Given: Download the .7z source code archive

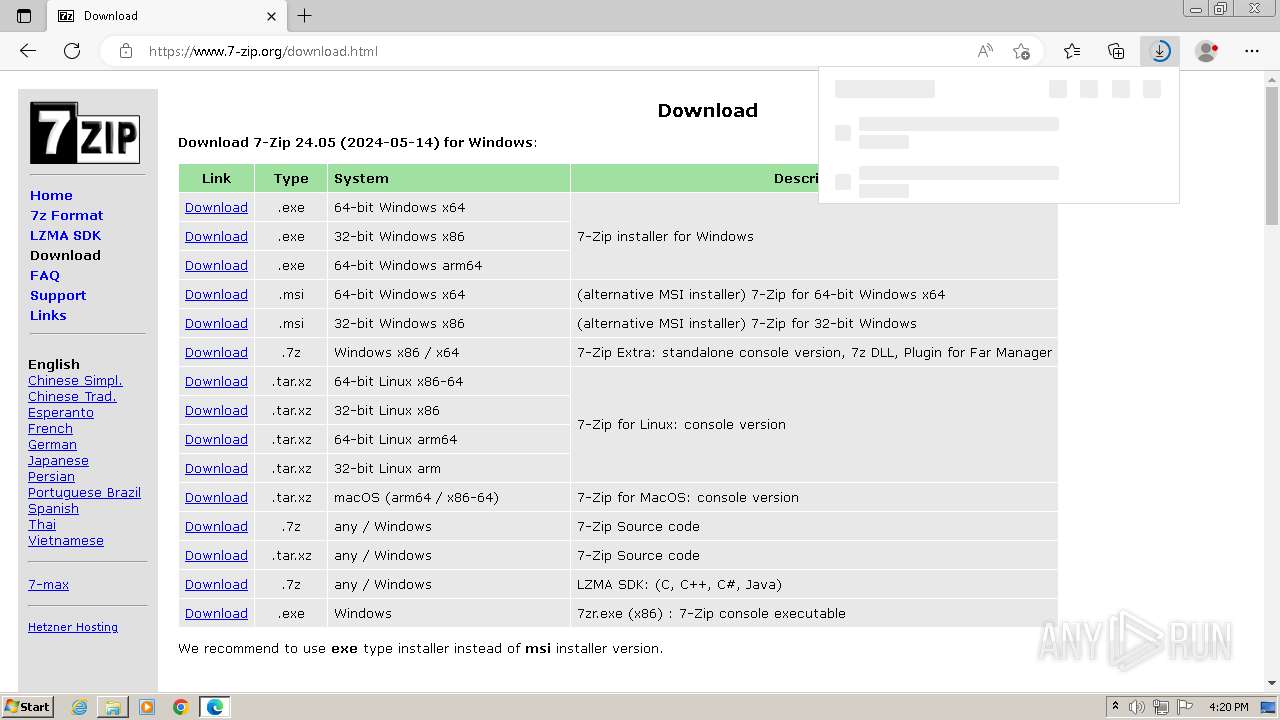Looking at the screenshot, I should click(x=216, y=526).
